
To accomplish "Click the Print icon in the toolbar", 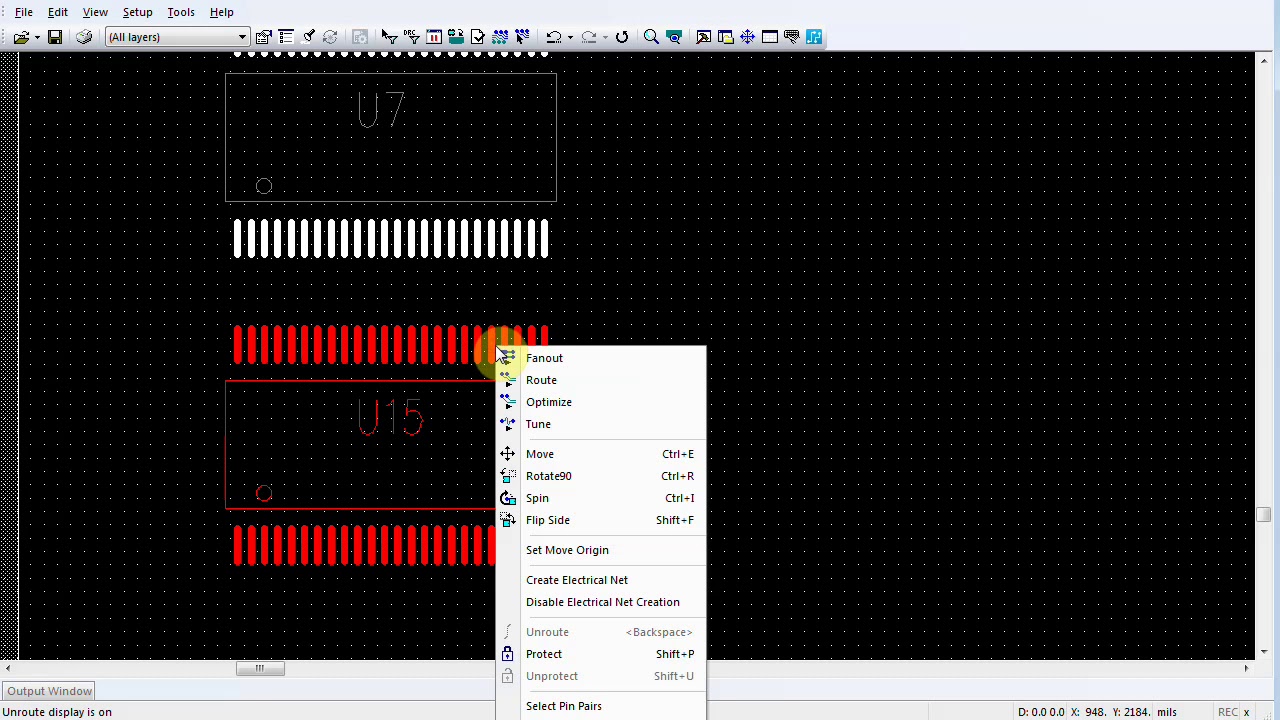I will tap(84, 37).
